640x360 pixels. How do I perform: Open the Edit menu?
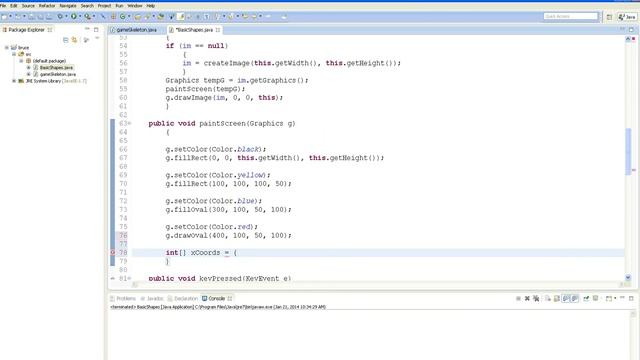coord(13,6)
